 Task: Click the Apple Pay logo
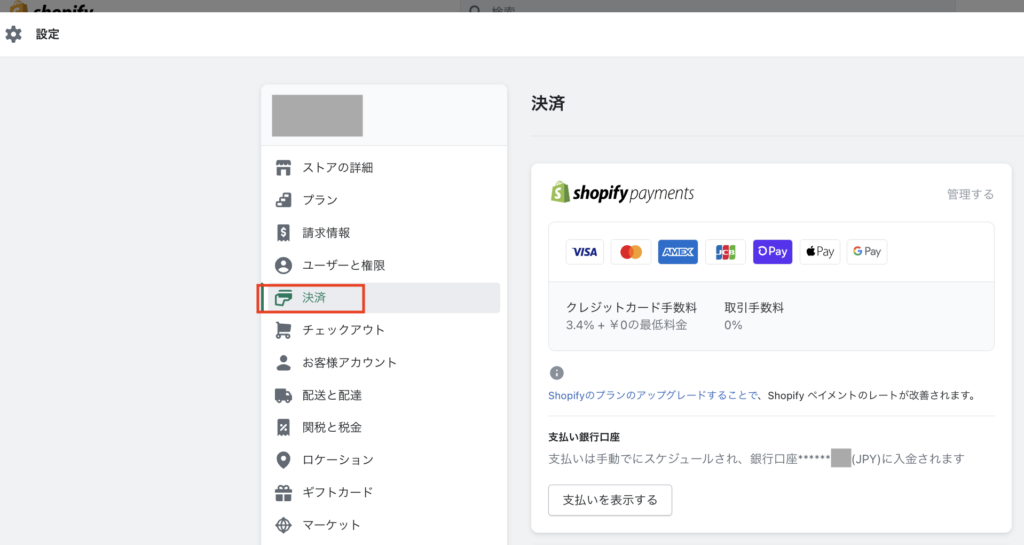pyautogui.click(x=820, y=252)
